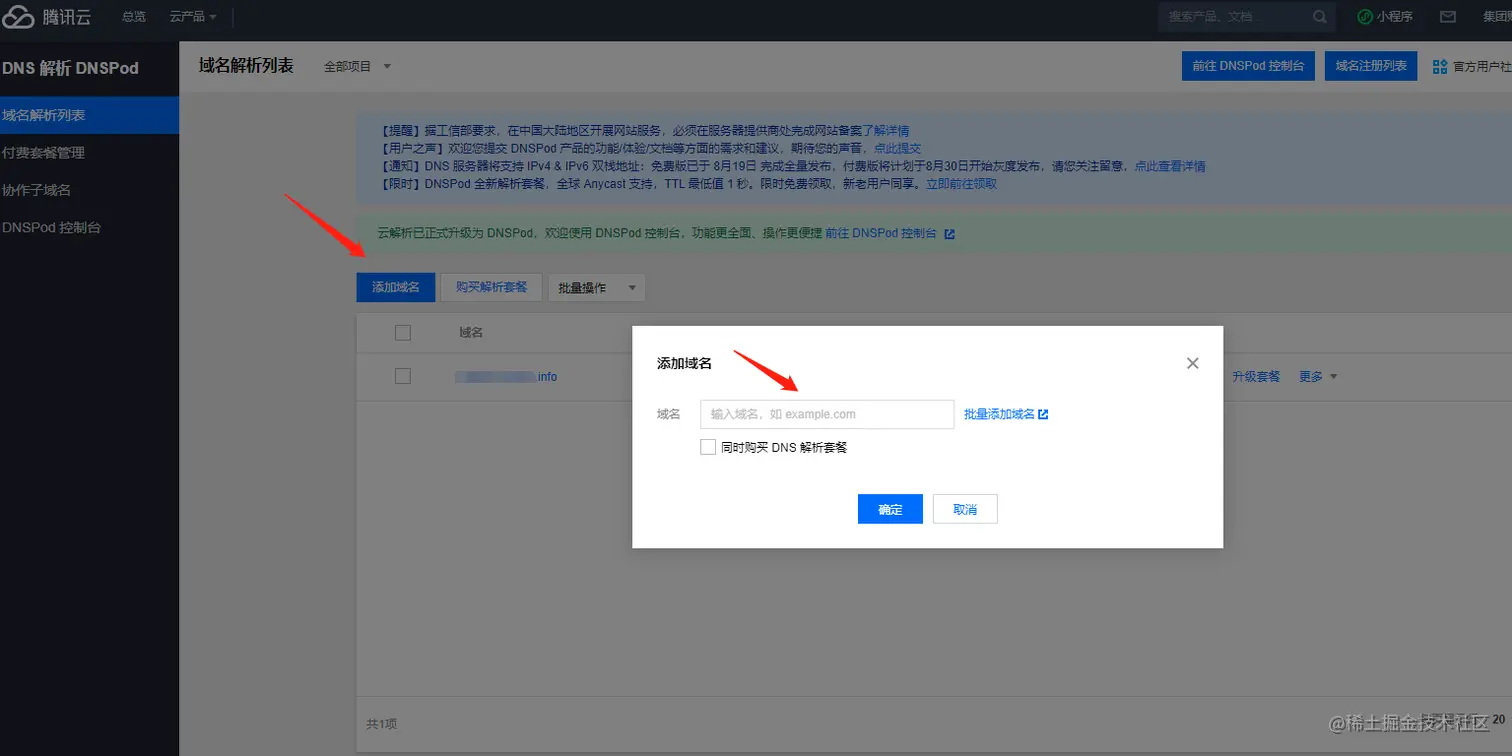Toggle the select-all checkbox in table header
The height and width of the screenshot is (756, 1512).
click(403, 332)
